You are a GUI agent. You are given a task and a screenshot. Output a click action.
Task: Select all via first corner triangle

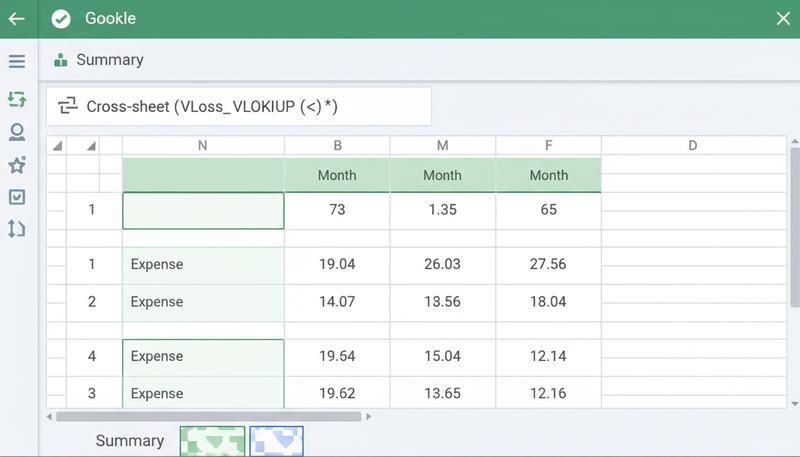pyautogui.click(x=57, y=146)
